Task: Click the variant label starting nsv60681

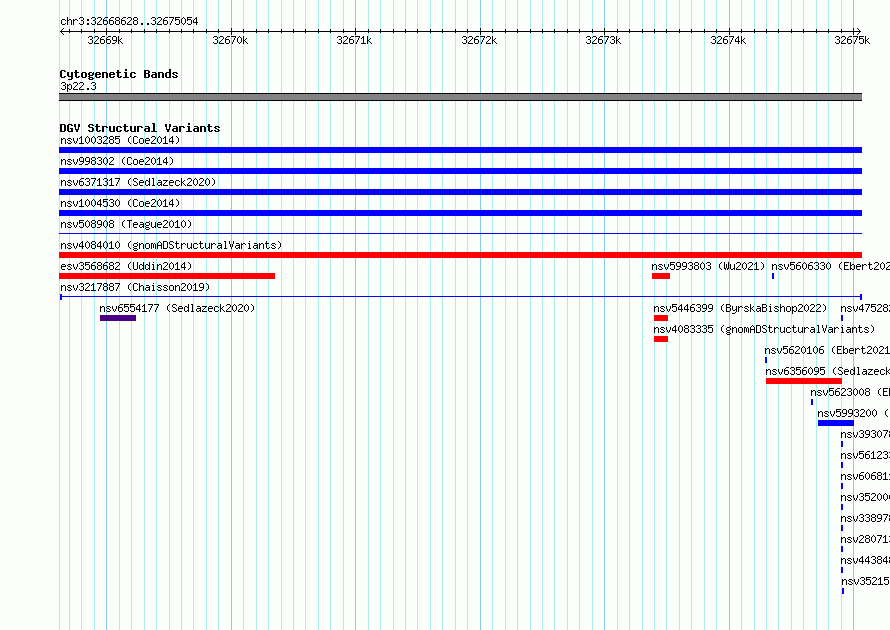Action: point(865,476)
